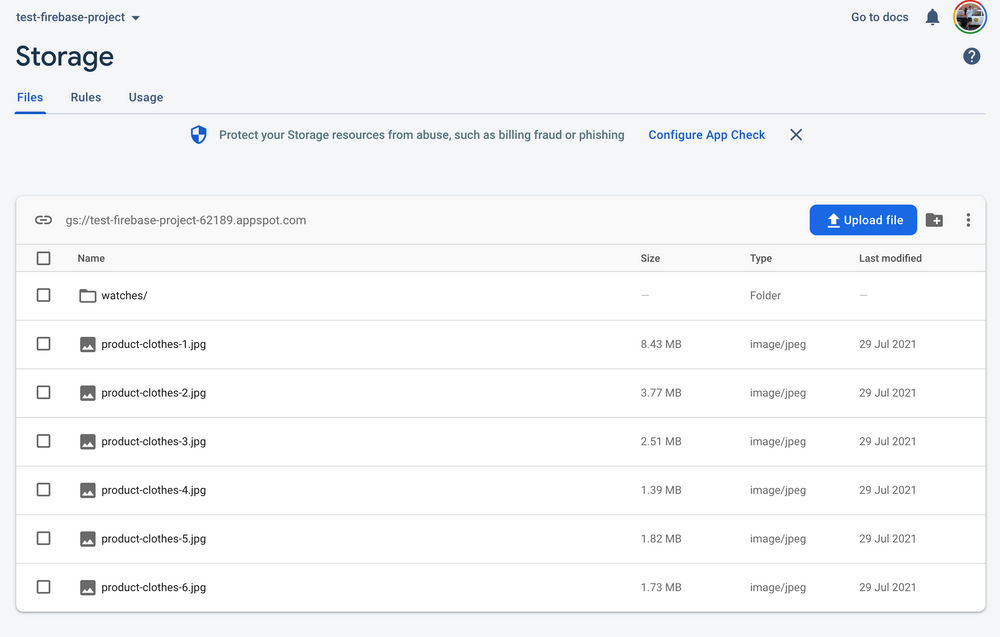Dismiss the App Check banner with the X
This screenshot has width=1000, height=637.
coord(795,134)
